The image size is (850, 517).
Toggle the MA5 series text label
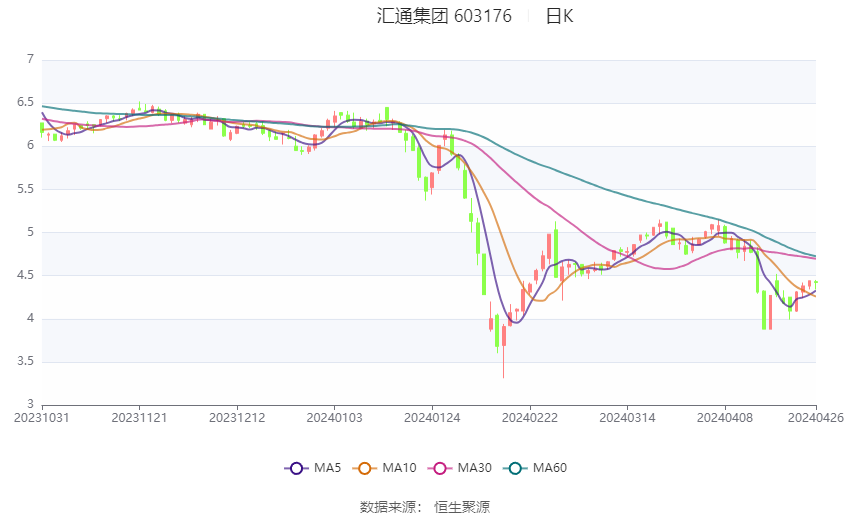tap(327, 468)
